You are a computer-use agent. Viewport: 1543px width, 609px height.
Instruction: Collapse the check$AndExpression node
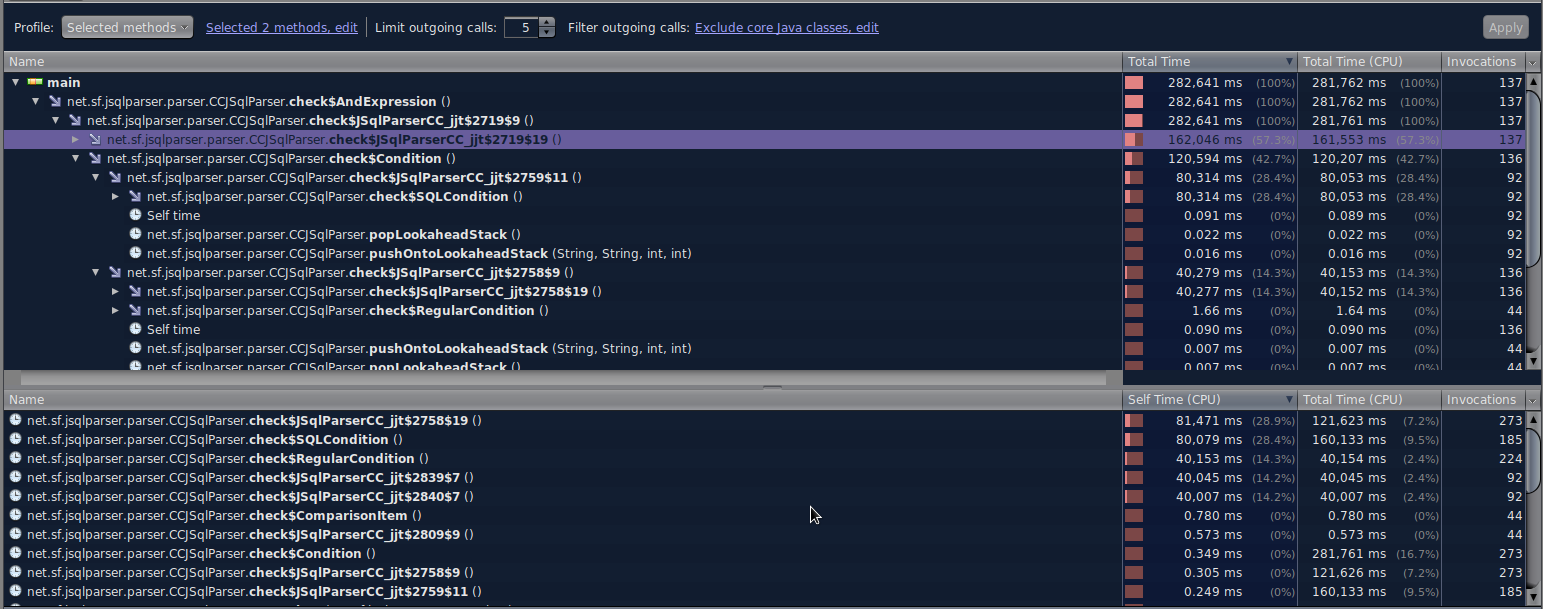[36, 102]
